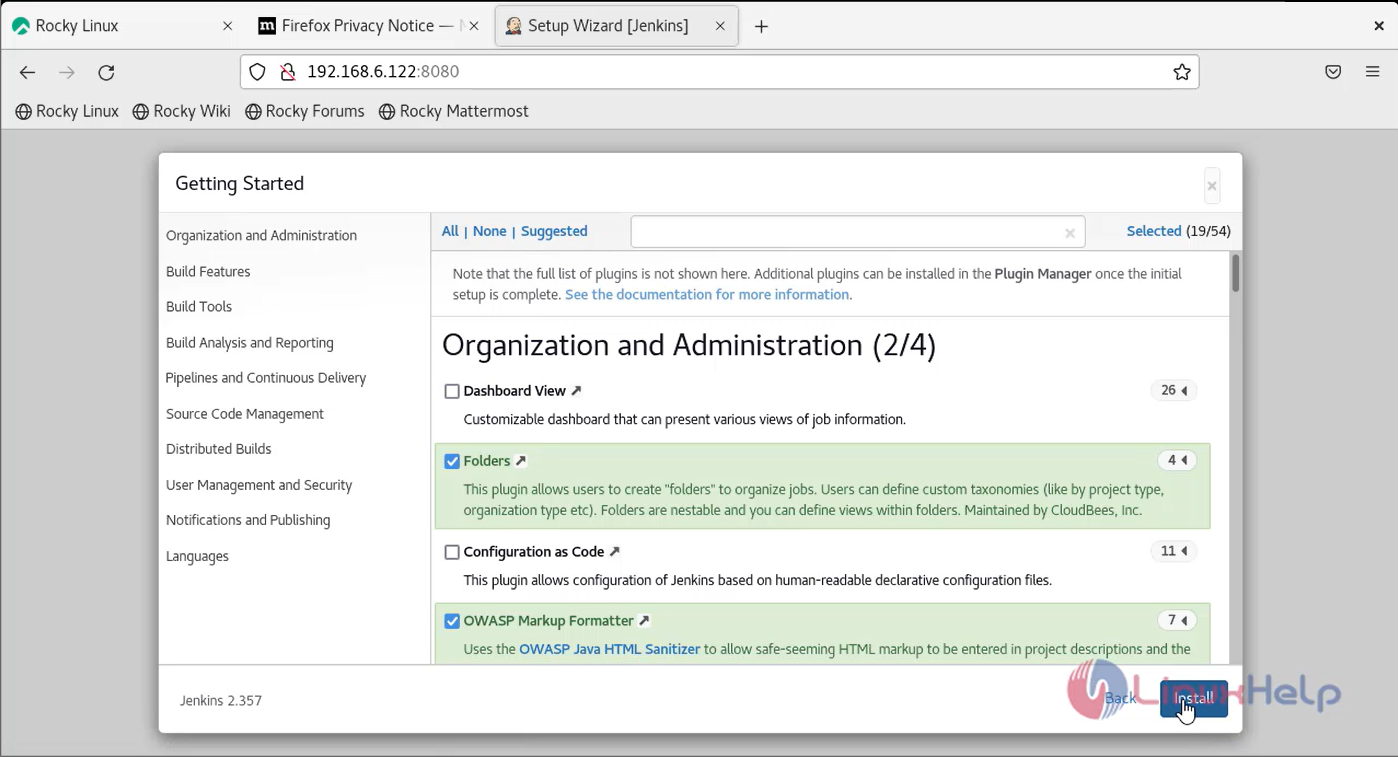Open the Pocket save icon

[1333, 72]
